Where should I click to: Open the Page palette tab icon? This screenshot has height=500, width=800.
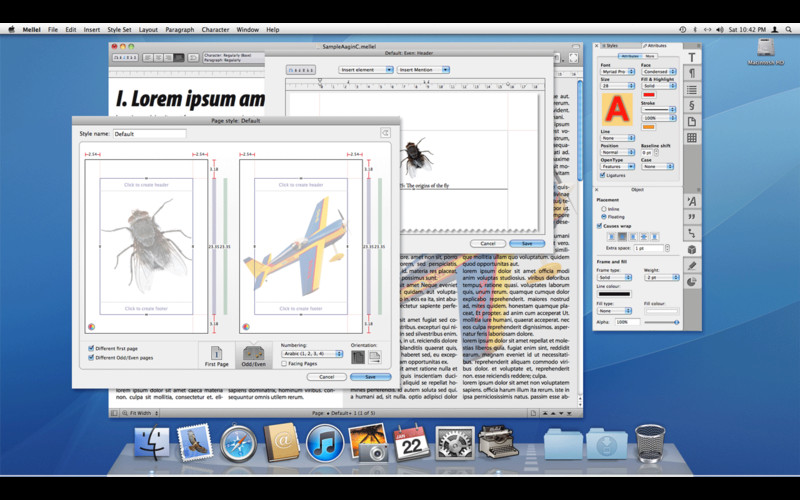pyautogui.click(x=691, y=121)
